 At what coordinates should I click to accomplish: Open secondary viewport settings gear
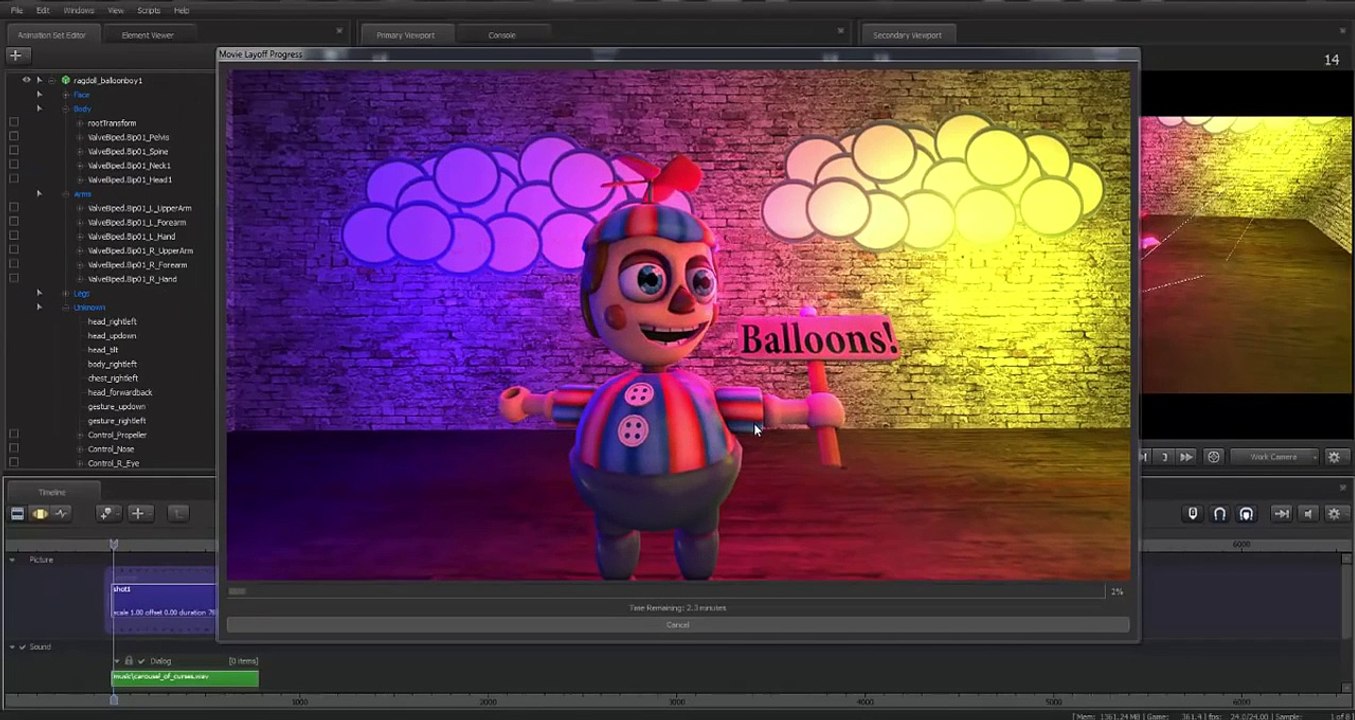pos(1334,457)
